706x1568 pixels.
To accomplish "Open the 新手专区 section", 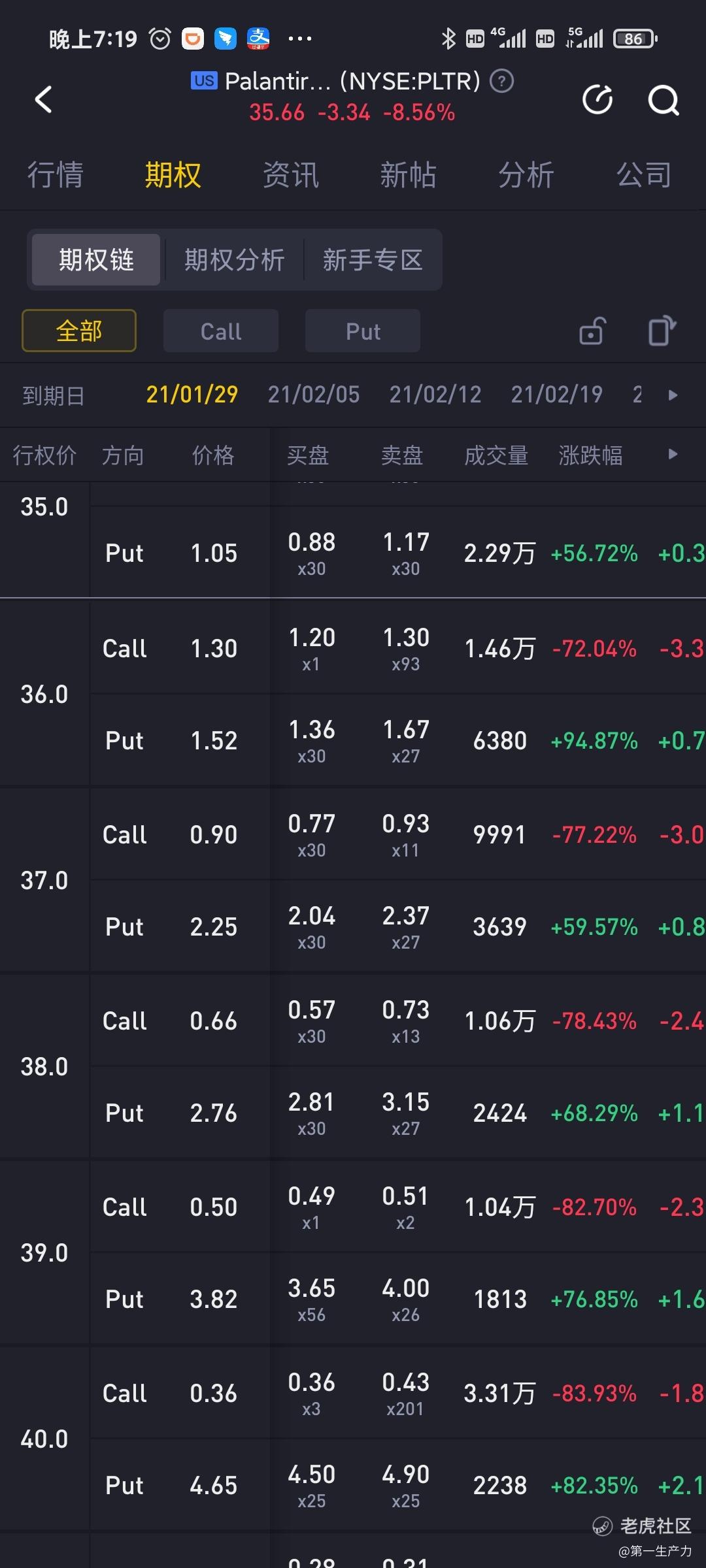I will tap(373, 260).
